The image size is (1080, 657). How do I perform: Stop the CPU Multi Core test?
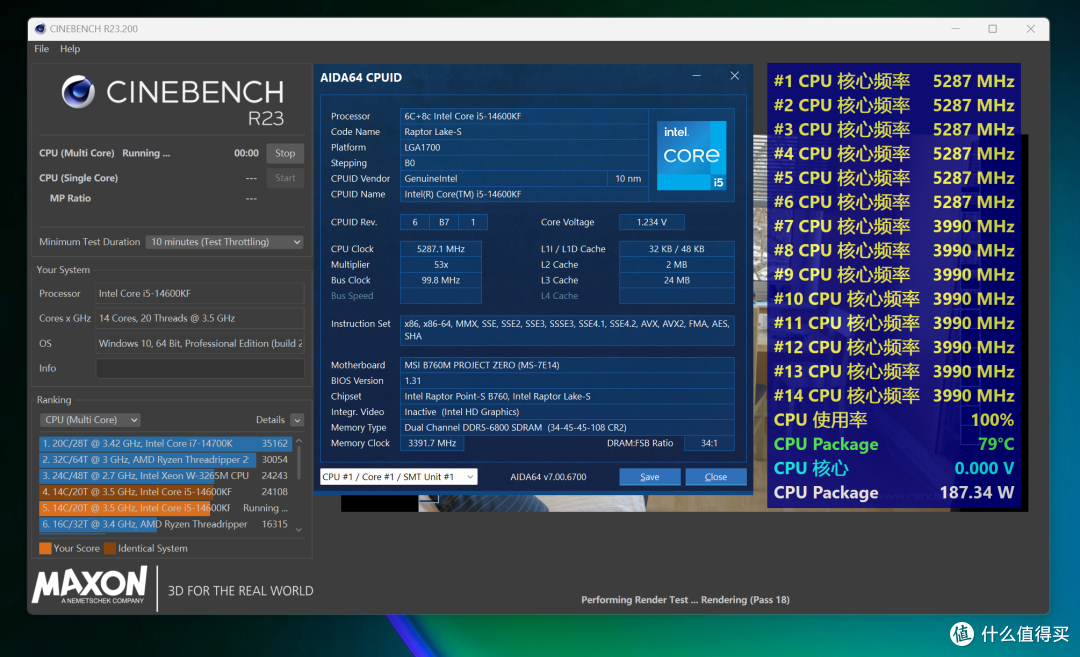tap(285, 153)
